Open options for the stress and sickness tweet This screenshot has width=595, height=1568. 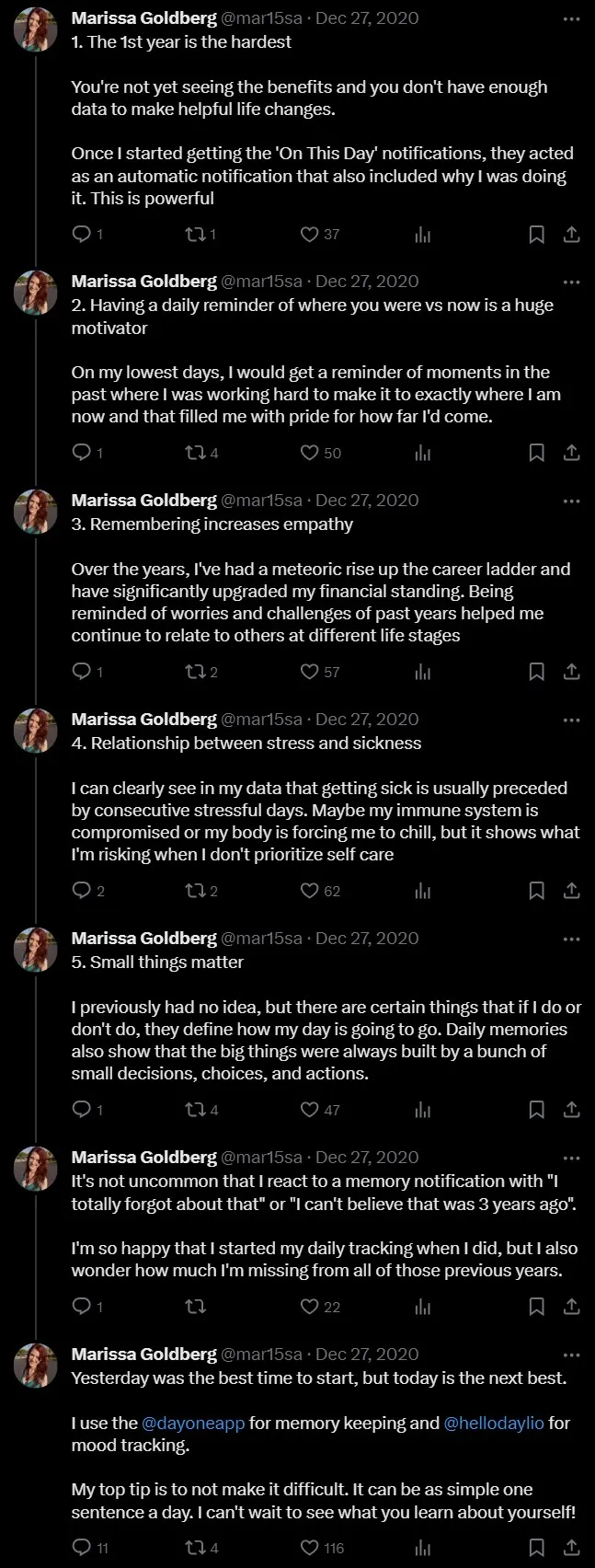(570, 718)
